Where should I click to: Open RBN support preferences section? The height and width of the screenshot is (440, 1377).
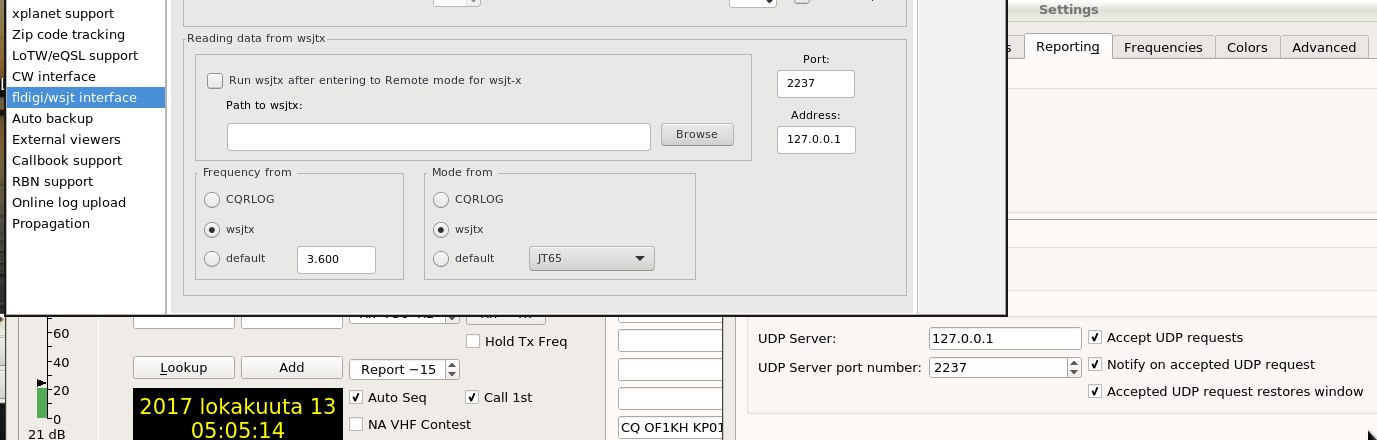point(52,181)
